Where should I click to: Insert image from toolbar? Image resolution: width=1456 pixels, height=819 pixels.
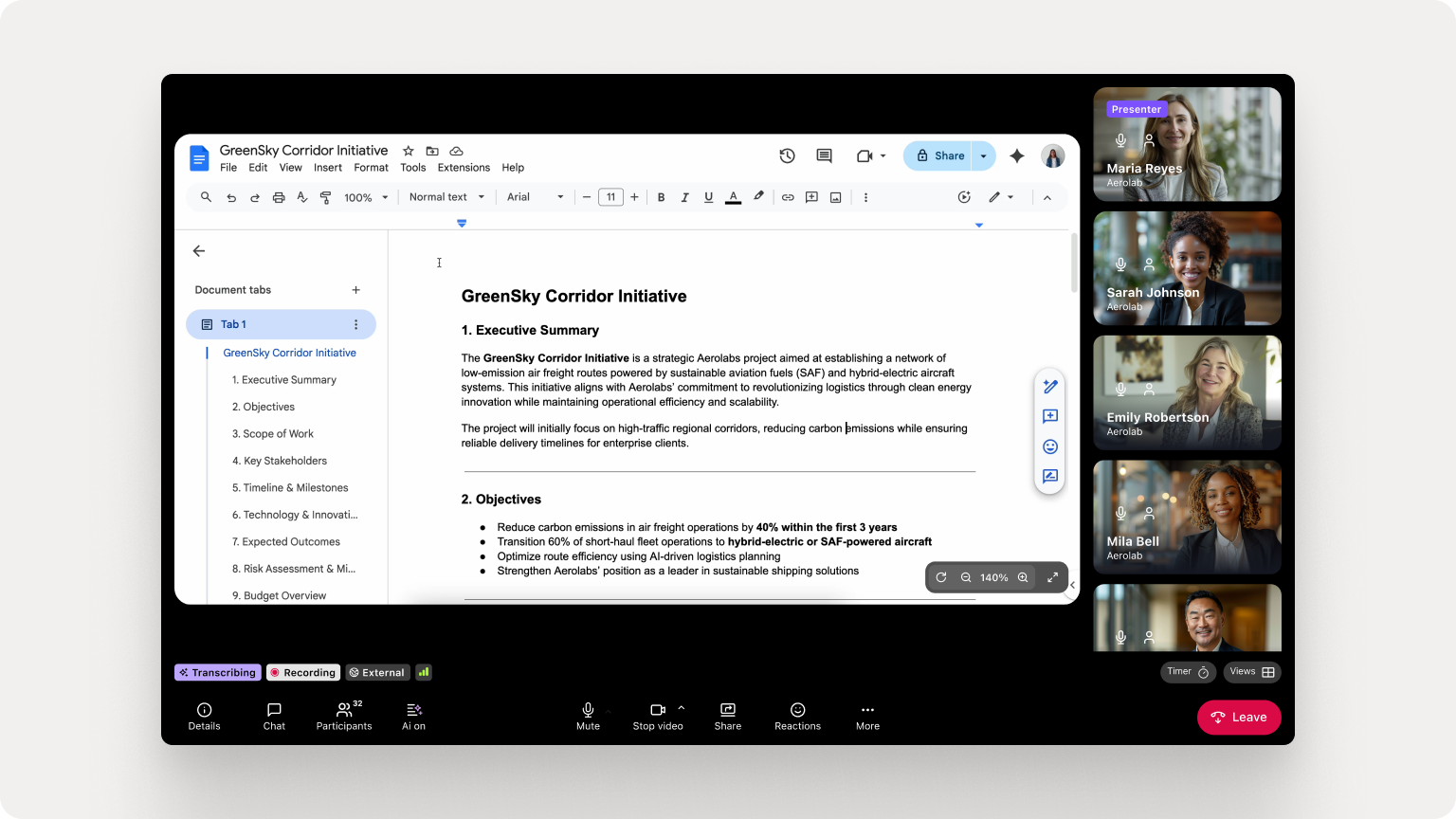pyautogui.click(x=835, y=197)
